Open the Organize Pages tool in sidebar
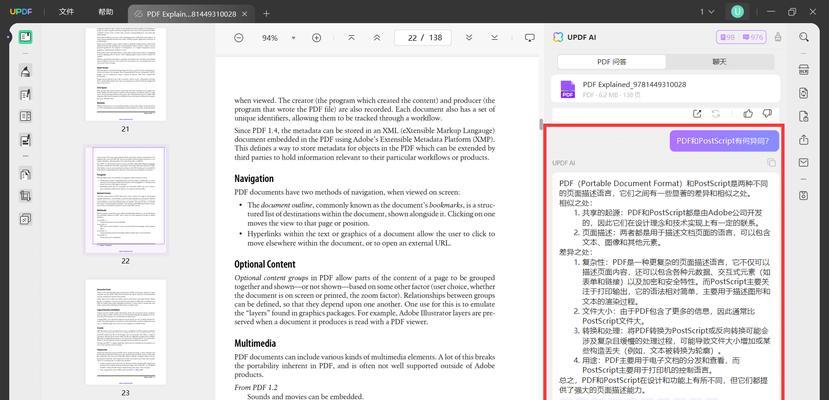The image size is (829, 400). [x=25, y=116]
